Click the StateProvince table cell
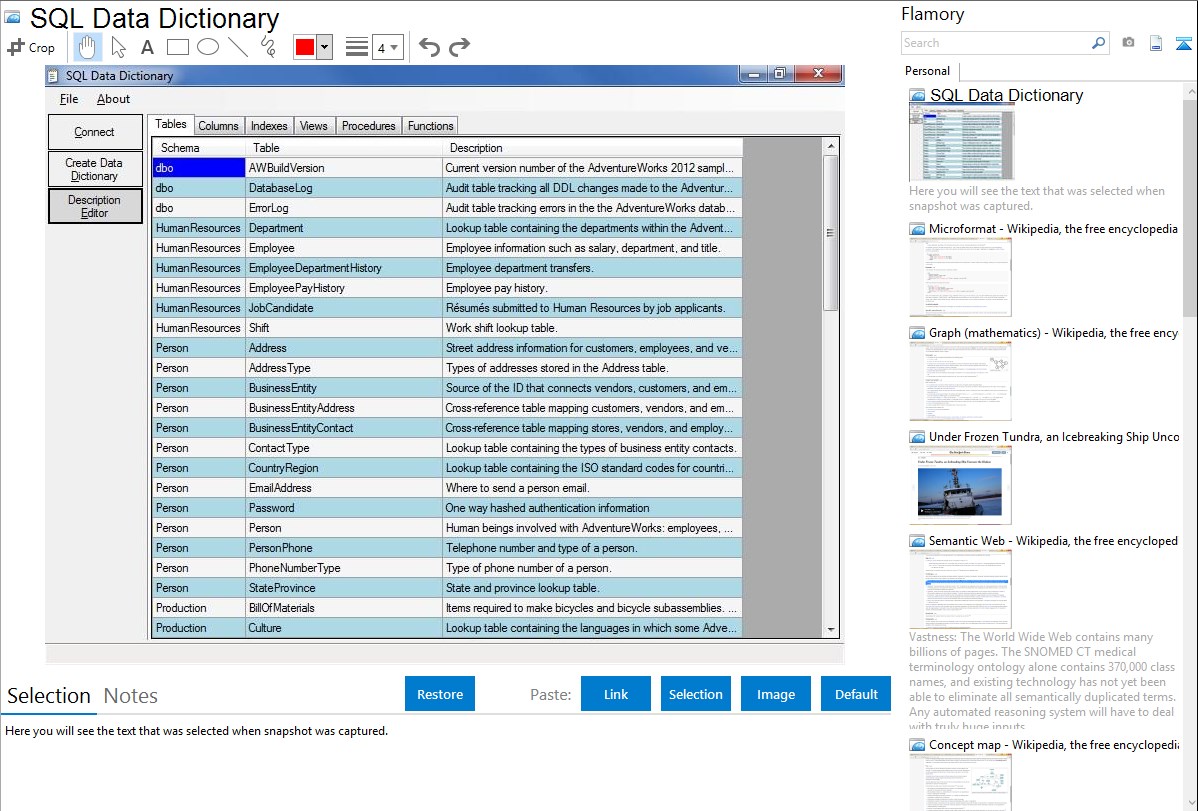The width and height of the screenshot is (1198, 811). (x=344, y=588)
